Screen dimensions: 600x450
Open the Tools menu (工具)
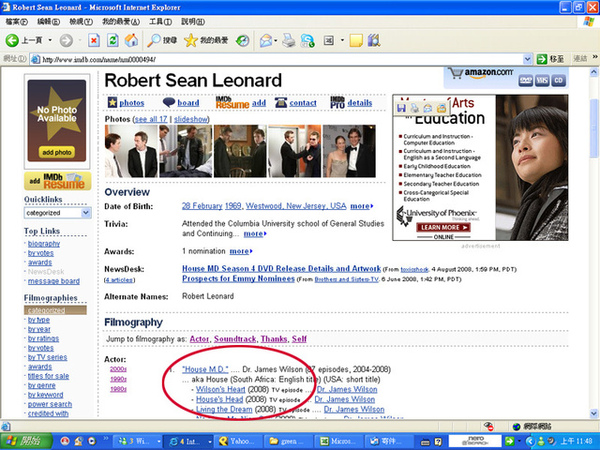point(160,22)
